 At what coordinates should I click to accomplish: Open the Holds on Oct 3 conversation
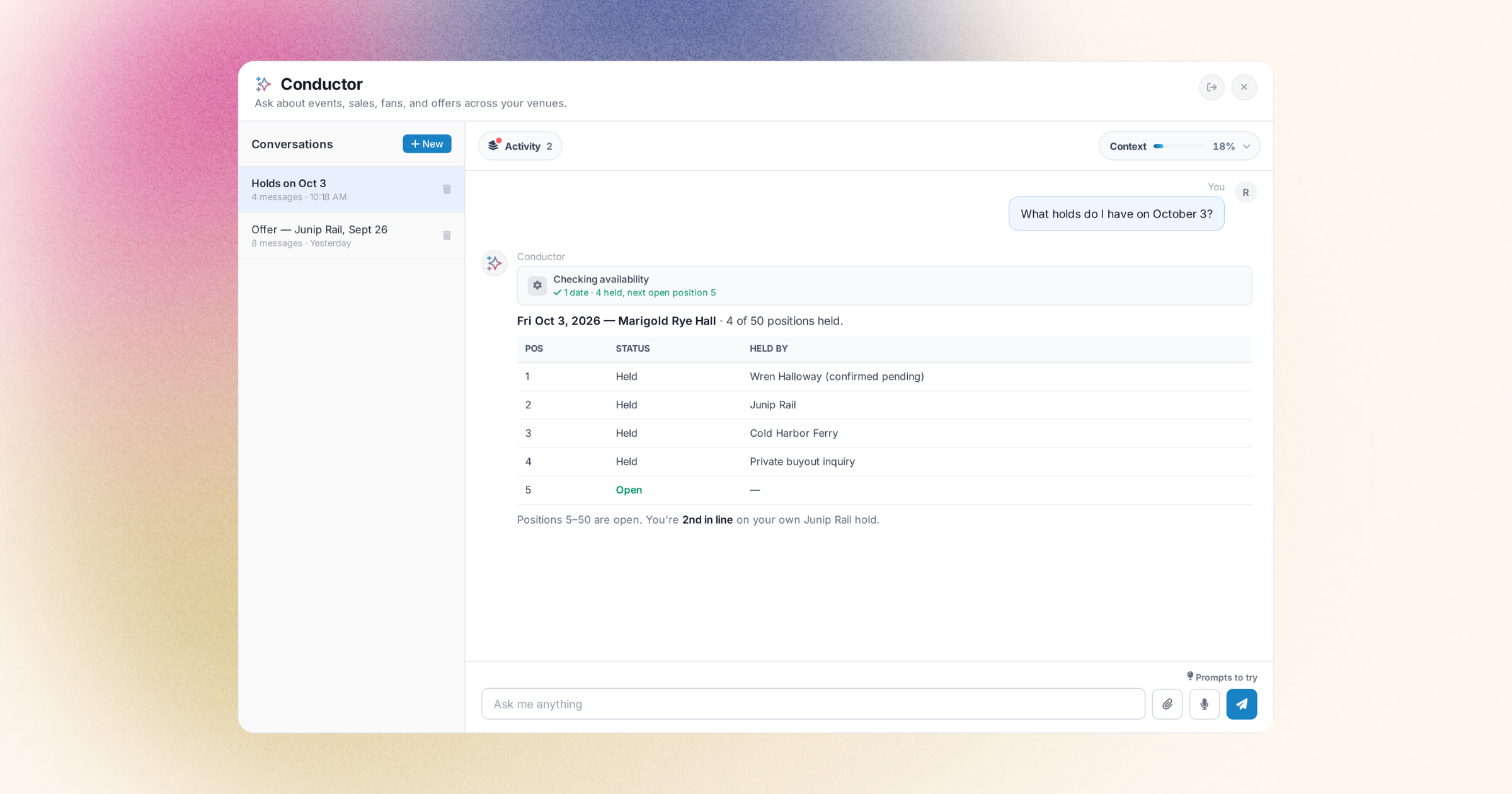(x=352, y=190)
